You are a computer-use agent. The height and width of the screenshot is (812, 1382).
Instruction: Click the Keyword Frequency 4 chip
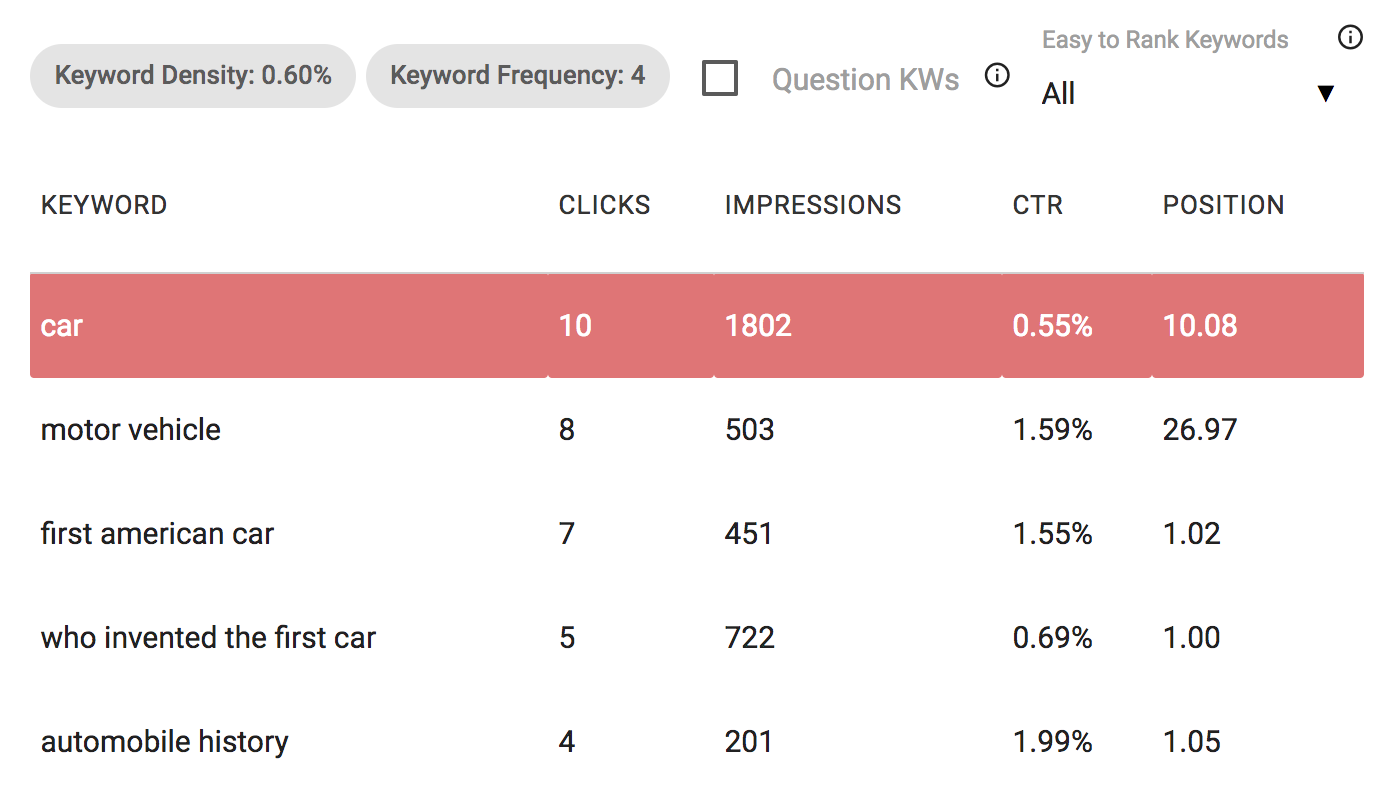tap(517, 75)
